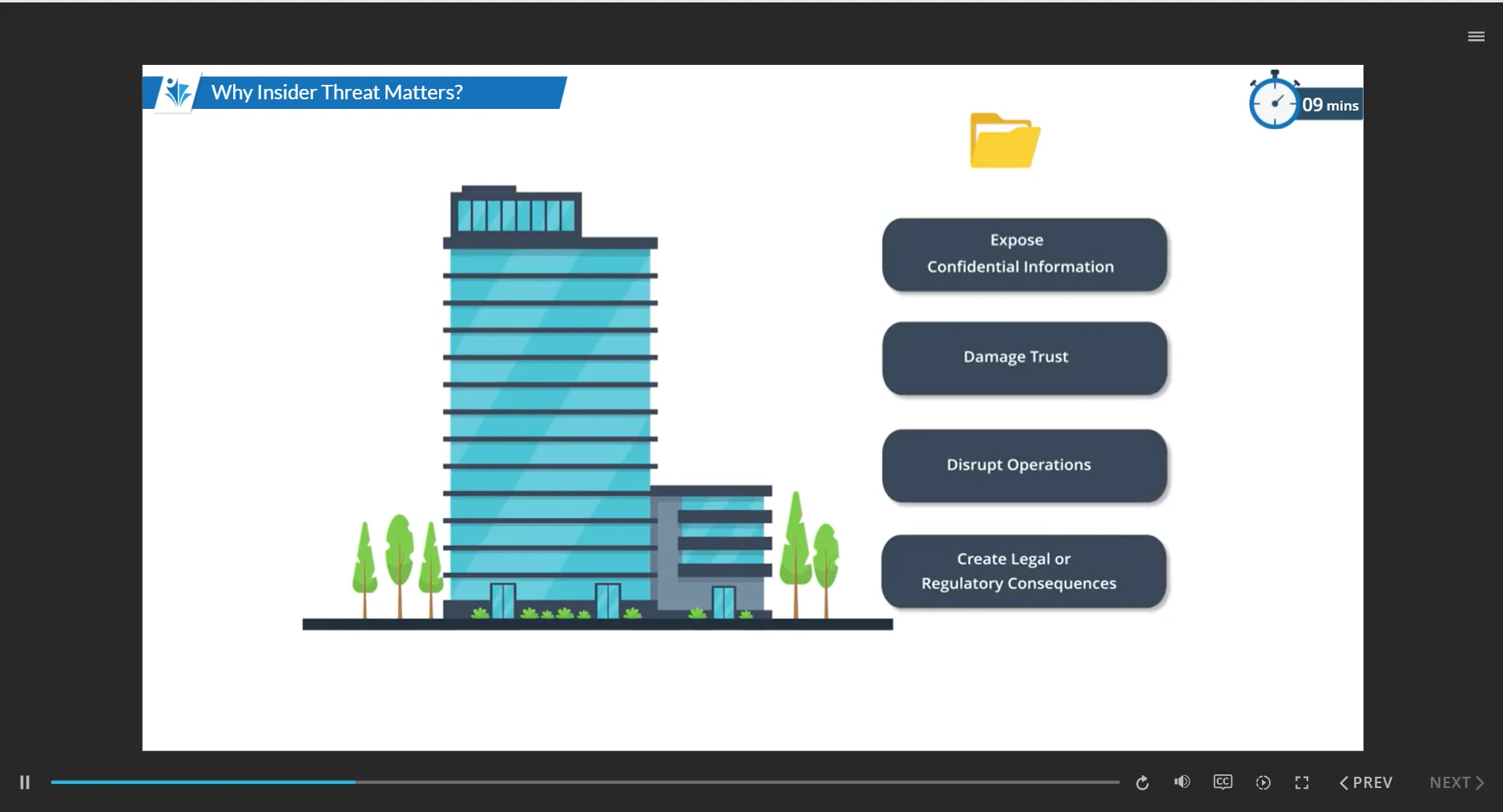The height and width of the screenshot is (812, 1503).
Task: Pause the course playback
Action: (25, 782)
